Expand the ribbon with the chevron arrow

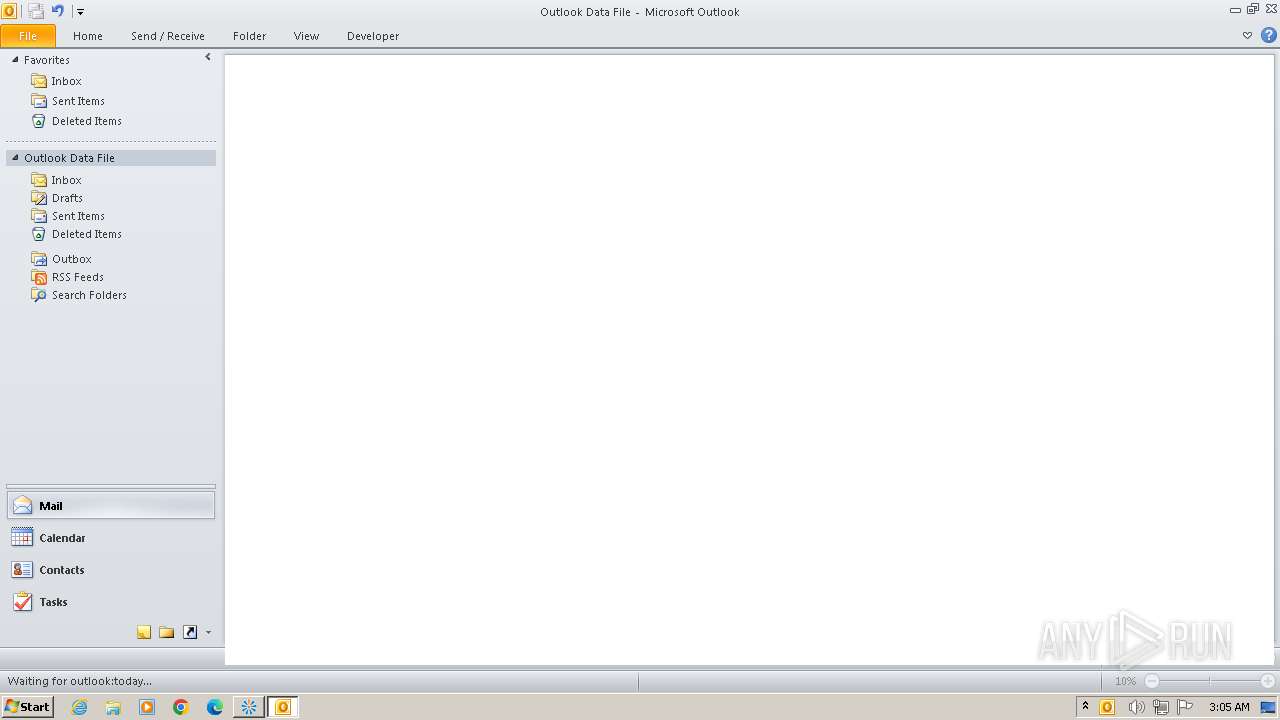(1247, 35)
